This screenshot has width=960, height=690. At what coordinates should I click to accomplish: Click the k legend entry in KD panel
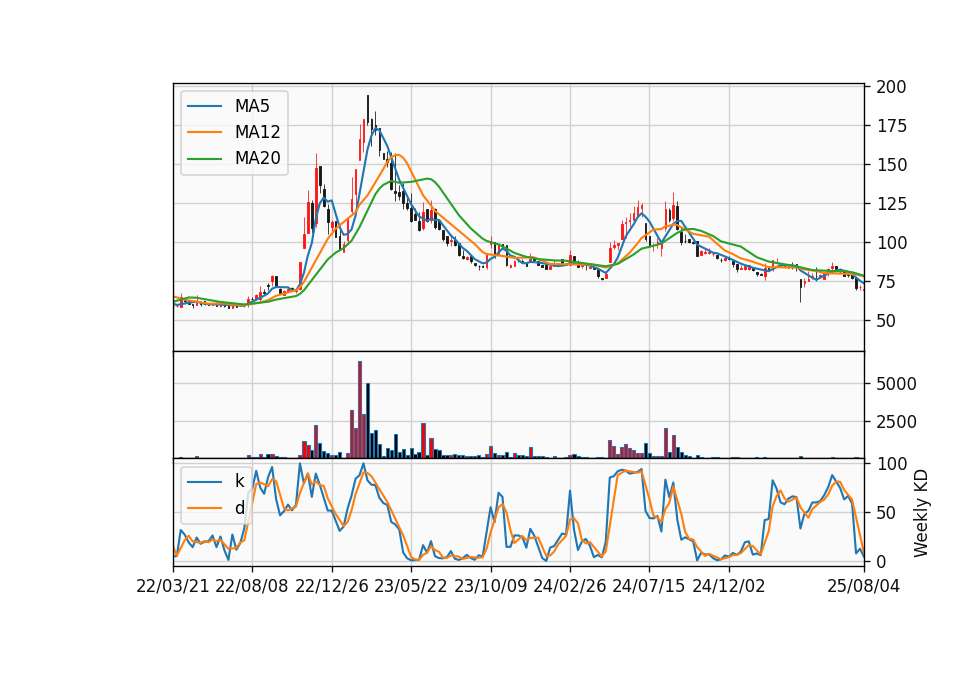coord(239,481)
